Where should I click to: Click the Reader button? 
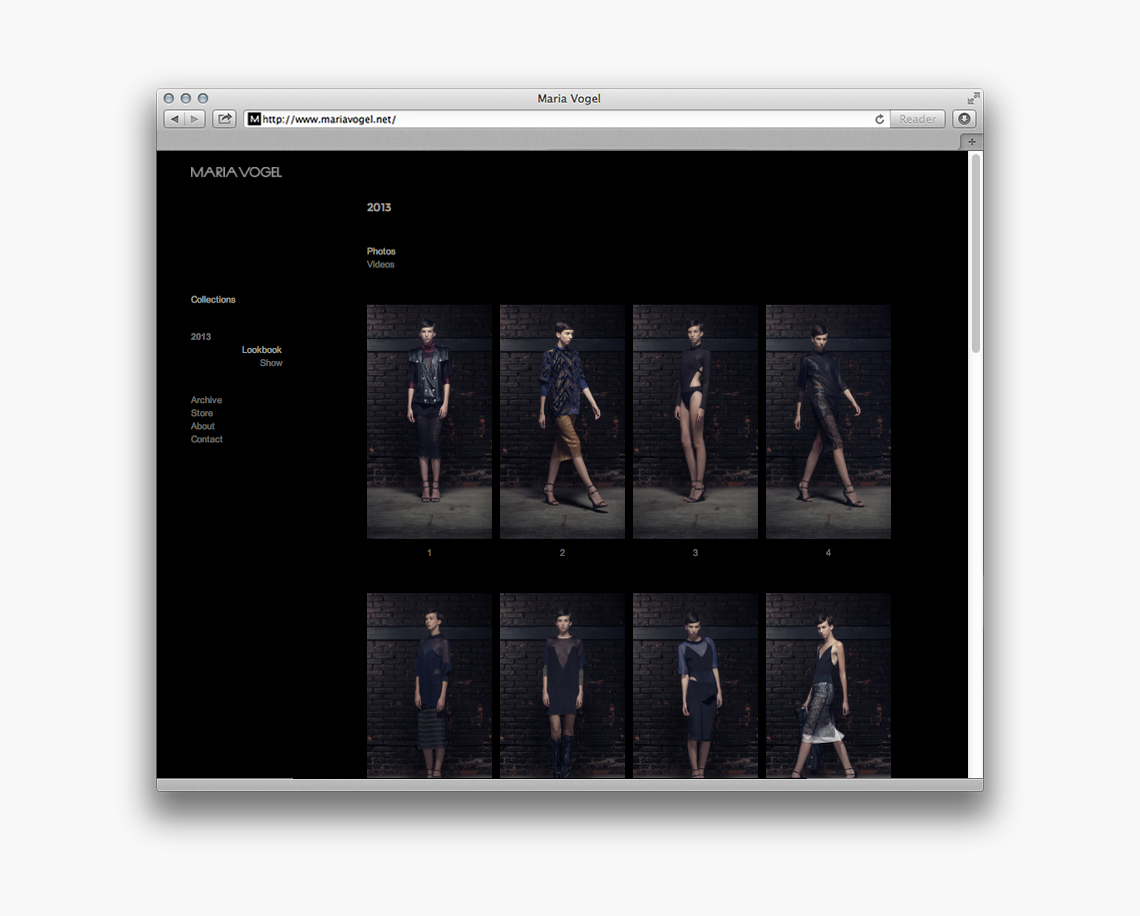[x=917, y=119]
